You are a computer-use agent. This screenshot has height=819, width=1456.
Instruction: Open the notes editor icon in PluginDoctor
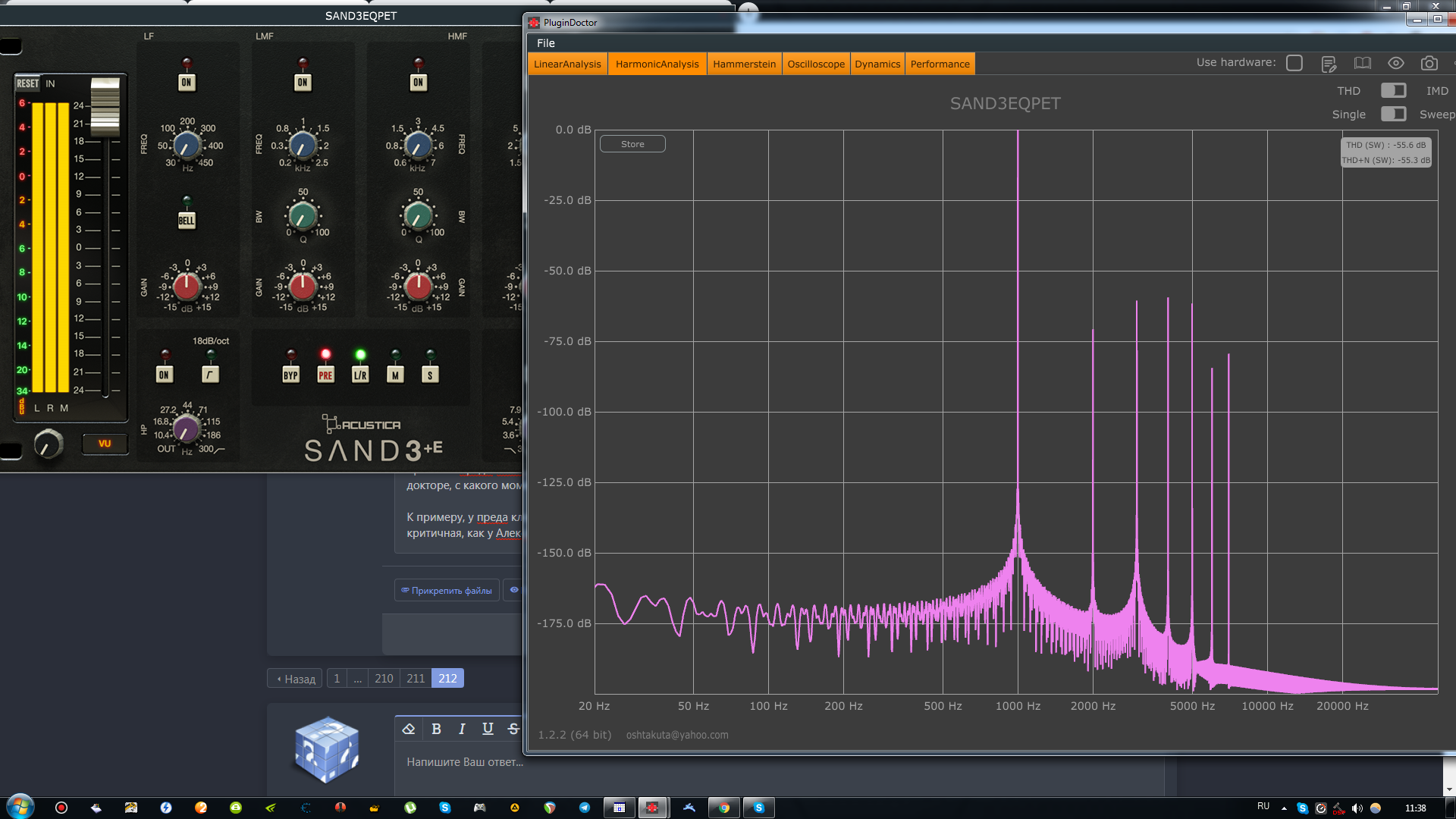(1329, 64)
